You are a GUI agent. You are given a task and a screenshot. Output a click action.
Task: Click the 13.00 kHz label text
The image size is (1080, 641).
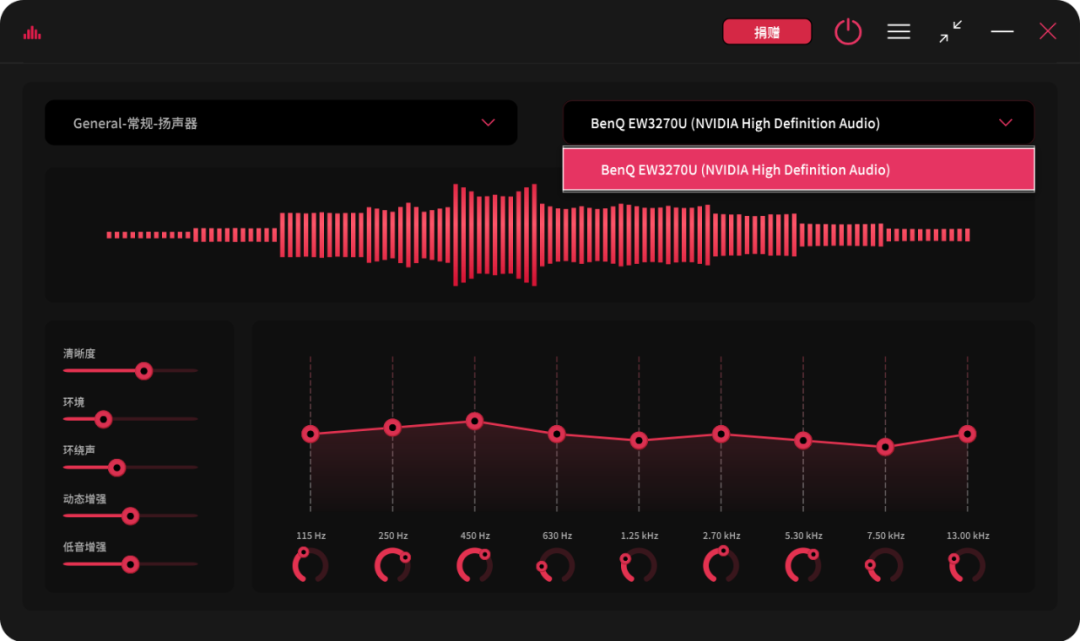tap(968, 536)
